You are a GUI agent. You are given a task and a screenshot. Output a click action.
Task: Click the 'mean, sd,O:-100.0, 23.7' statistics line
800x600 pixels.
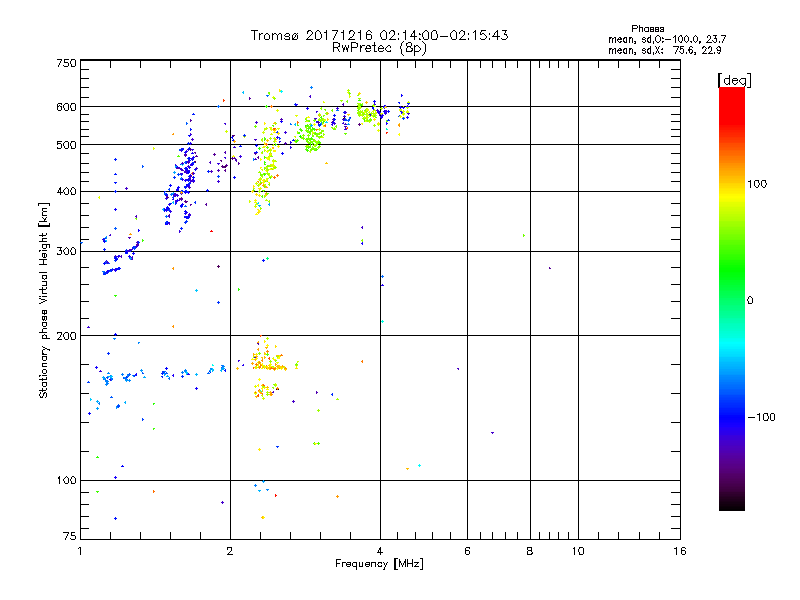tap(667, 39)
